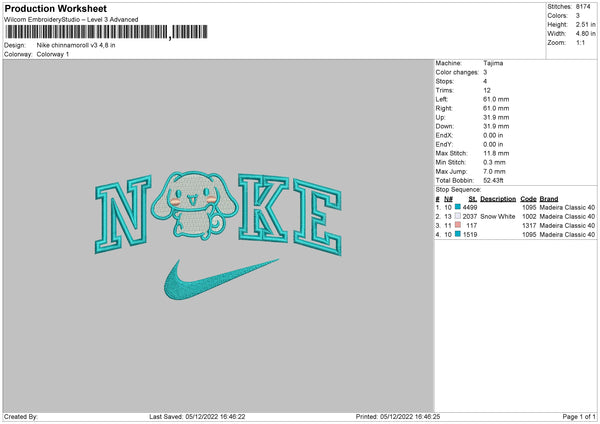
Task: Click 'Wilcom EmbroideryStudio – Level 3 Advanced' text
Action: coord(71,20)
